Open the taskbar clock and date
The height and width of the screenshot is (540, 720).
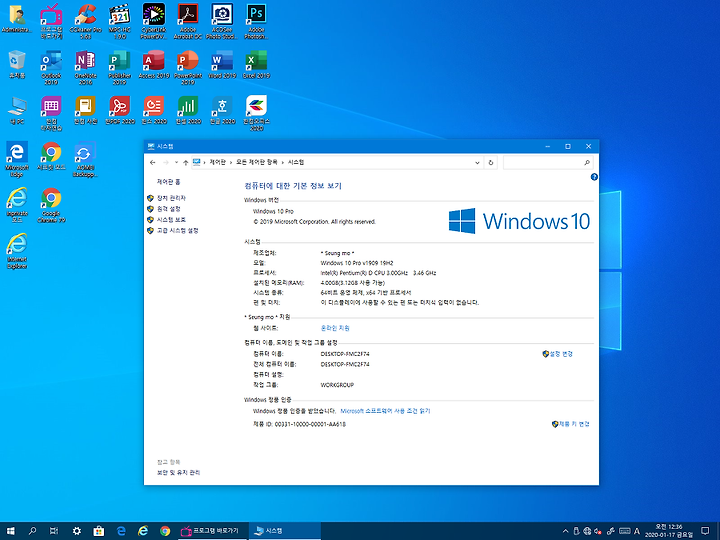pos(669,531)
